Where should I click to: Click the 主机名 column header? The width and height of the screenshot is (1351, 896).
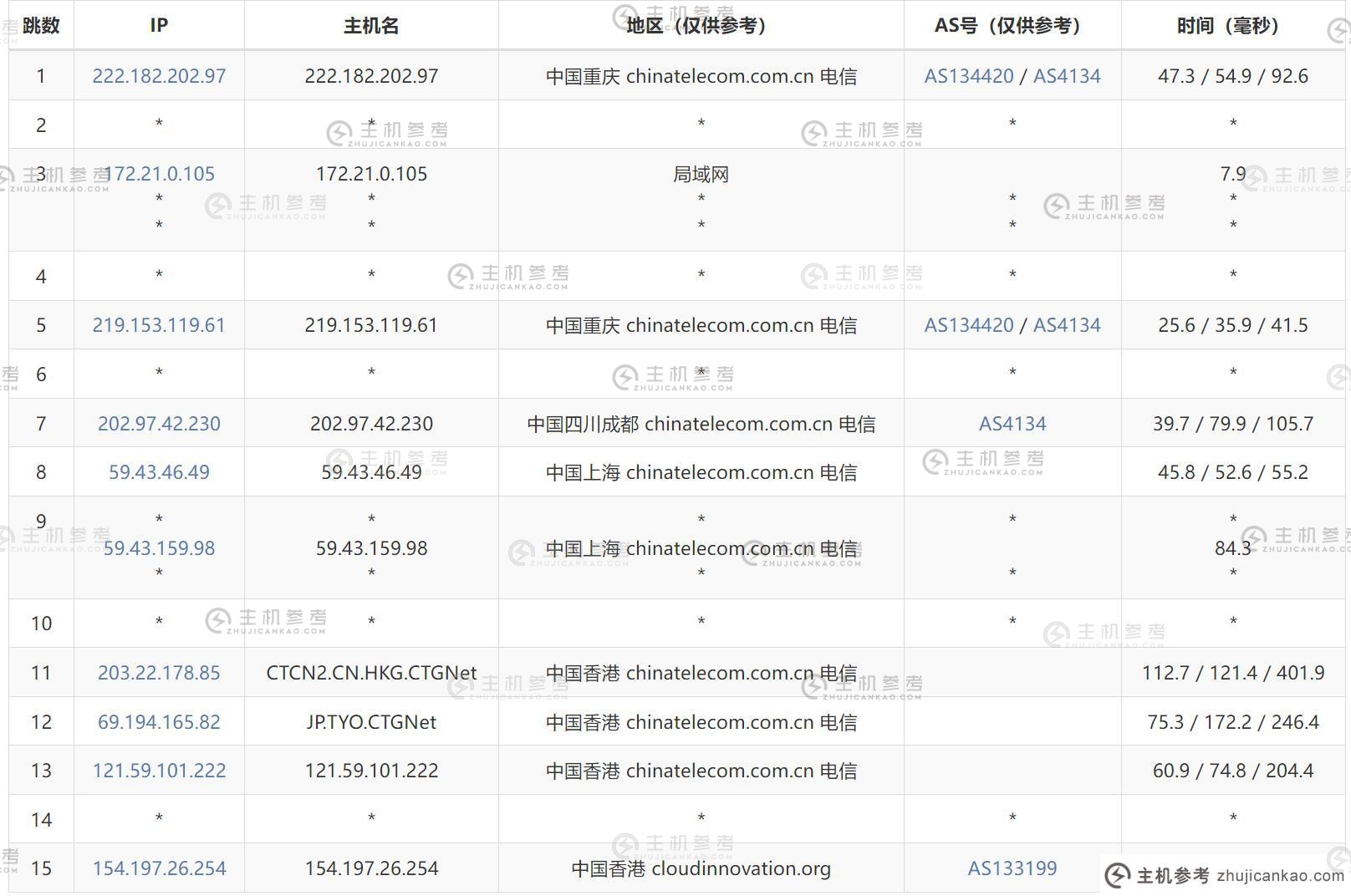click(x=371, y=25)
